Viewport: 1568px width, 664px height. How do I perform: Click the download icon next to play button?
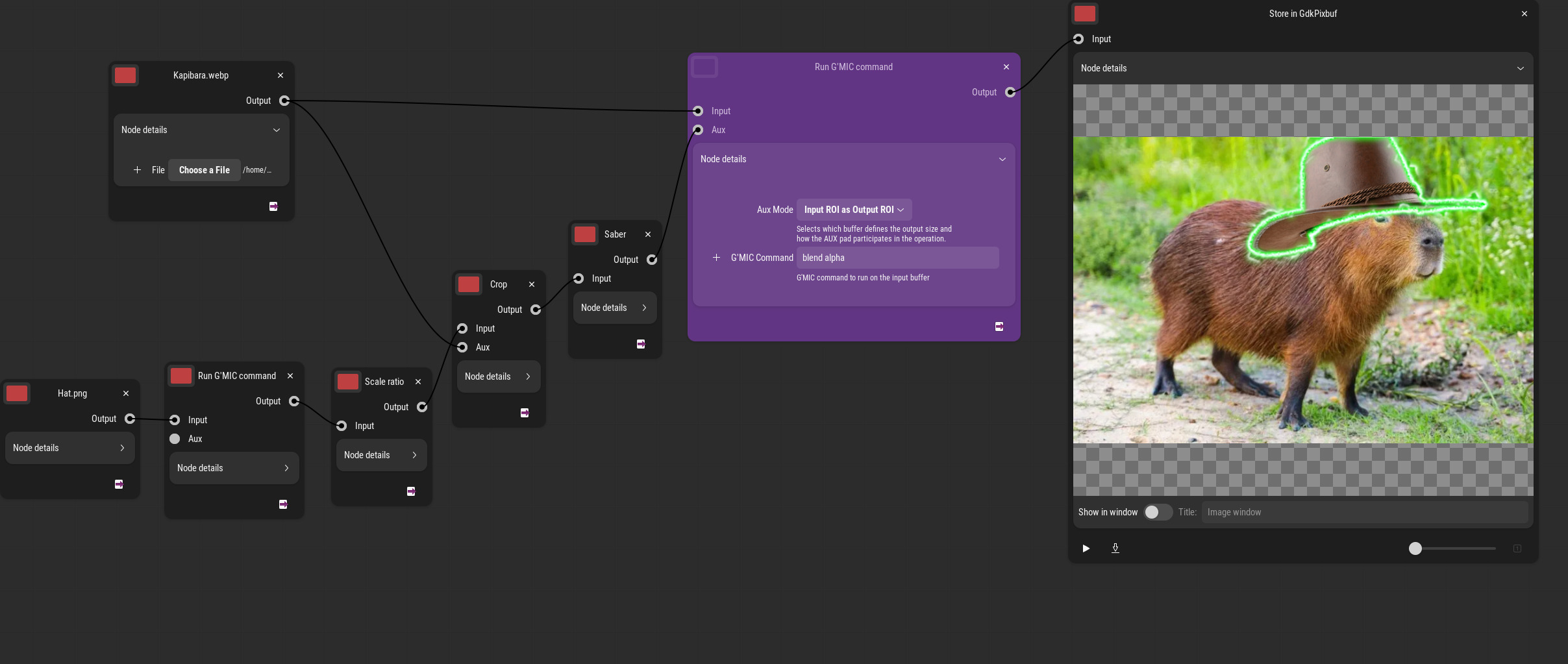tap(1115, 548)
